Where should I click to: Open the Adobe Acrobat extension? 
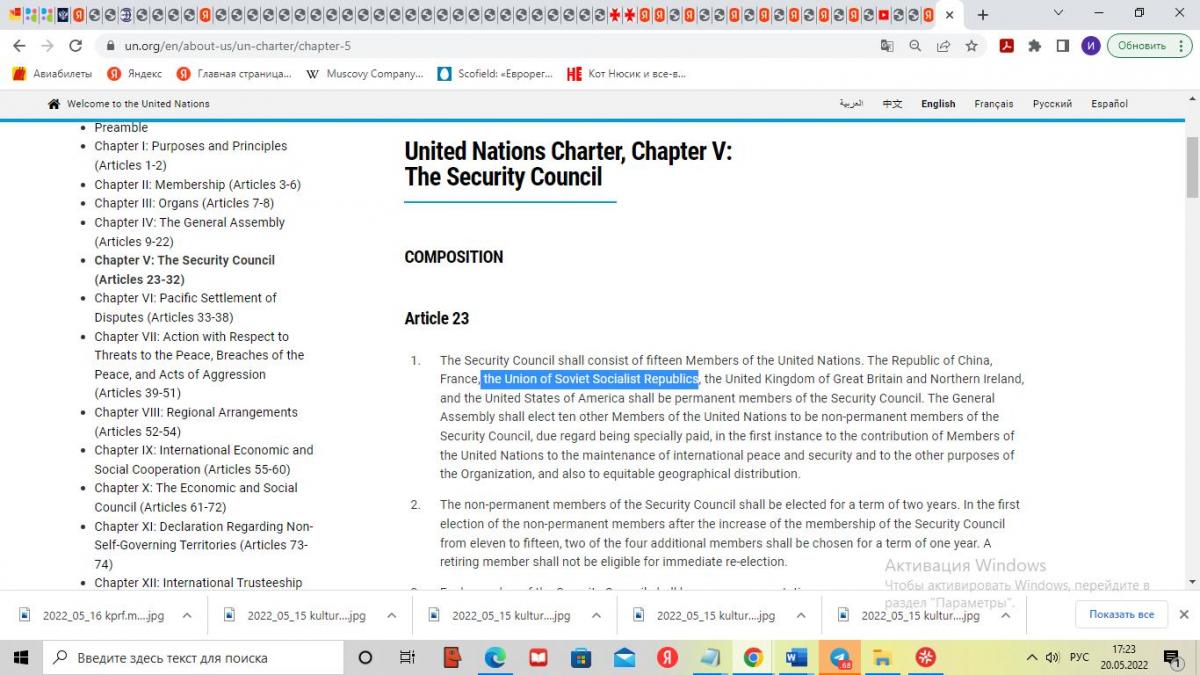pyautogui.click(x=1007, y=46)
